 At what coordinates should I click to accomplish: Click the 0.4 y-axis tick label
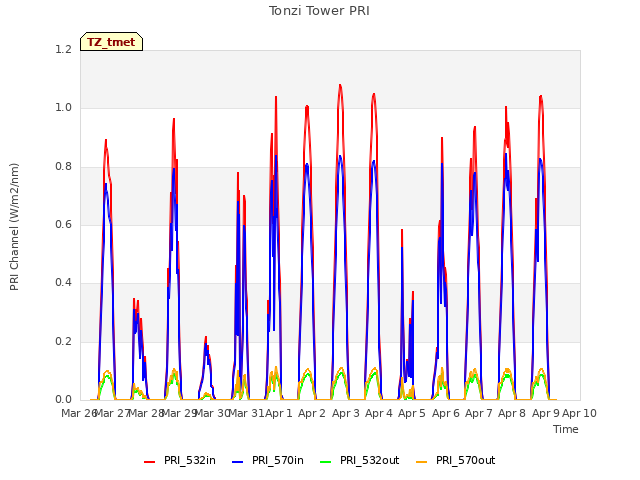(x=63, y=282)
